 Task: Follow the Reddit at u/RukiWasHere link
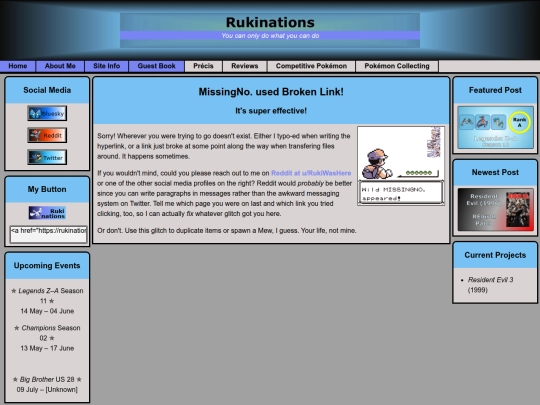[x=311, y=173]
